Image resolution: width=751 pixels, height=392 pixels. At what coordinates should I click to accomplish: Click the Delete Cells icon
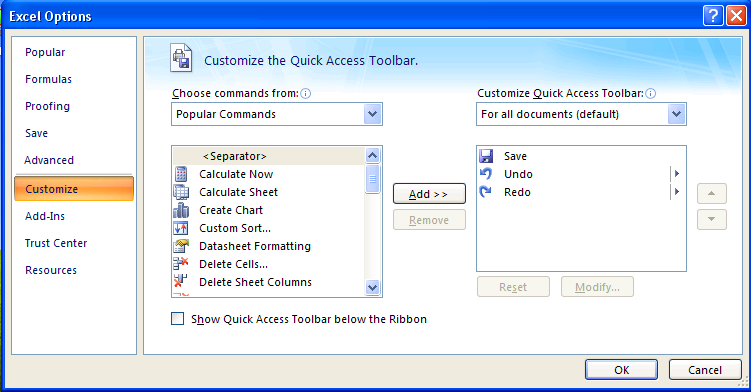(x=181, y=264)
